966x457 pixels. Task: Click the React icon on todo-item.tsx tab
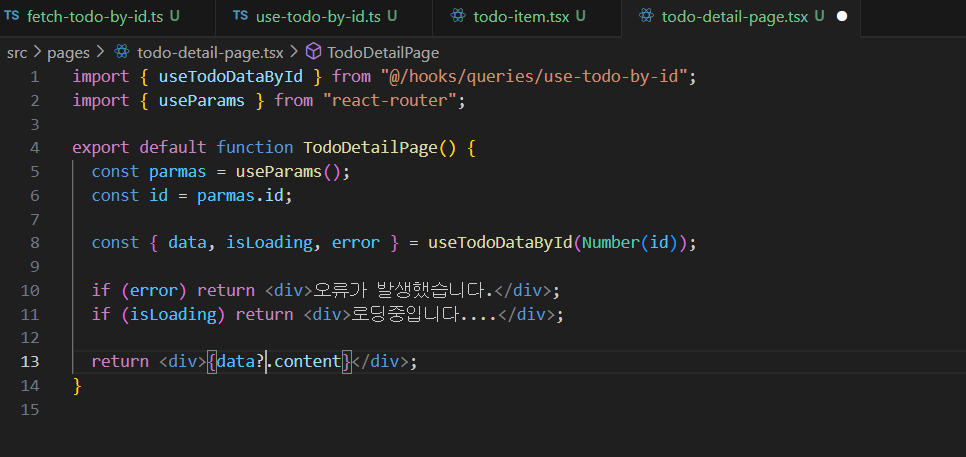[458, 17]
